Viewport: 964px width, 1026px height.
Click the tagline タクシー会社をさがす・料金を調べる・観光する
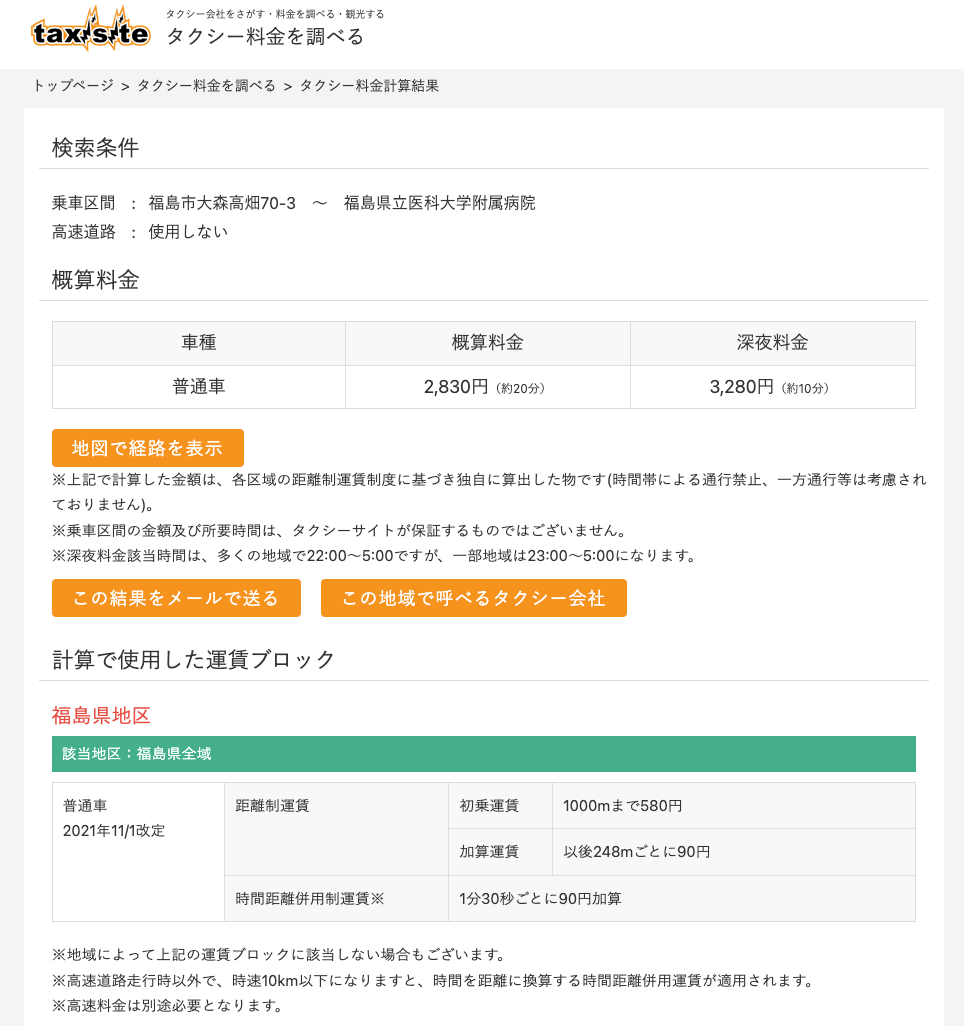(275, 14)
